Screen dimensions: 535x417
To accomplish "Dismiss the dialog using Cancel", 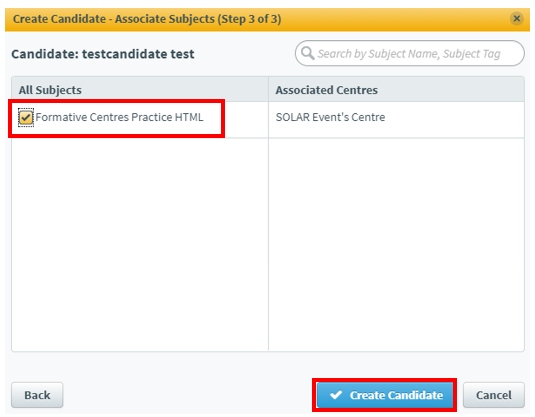I will (x=493, y=395).
